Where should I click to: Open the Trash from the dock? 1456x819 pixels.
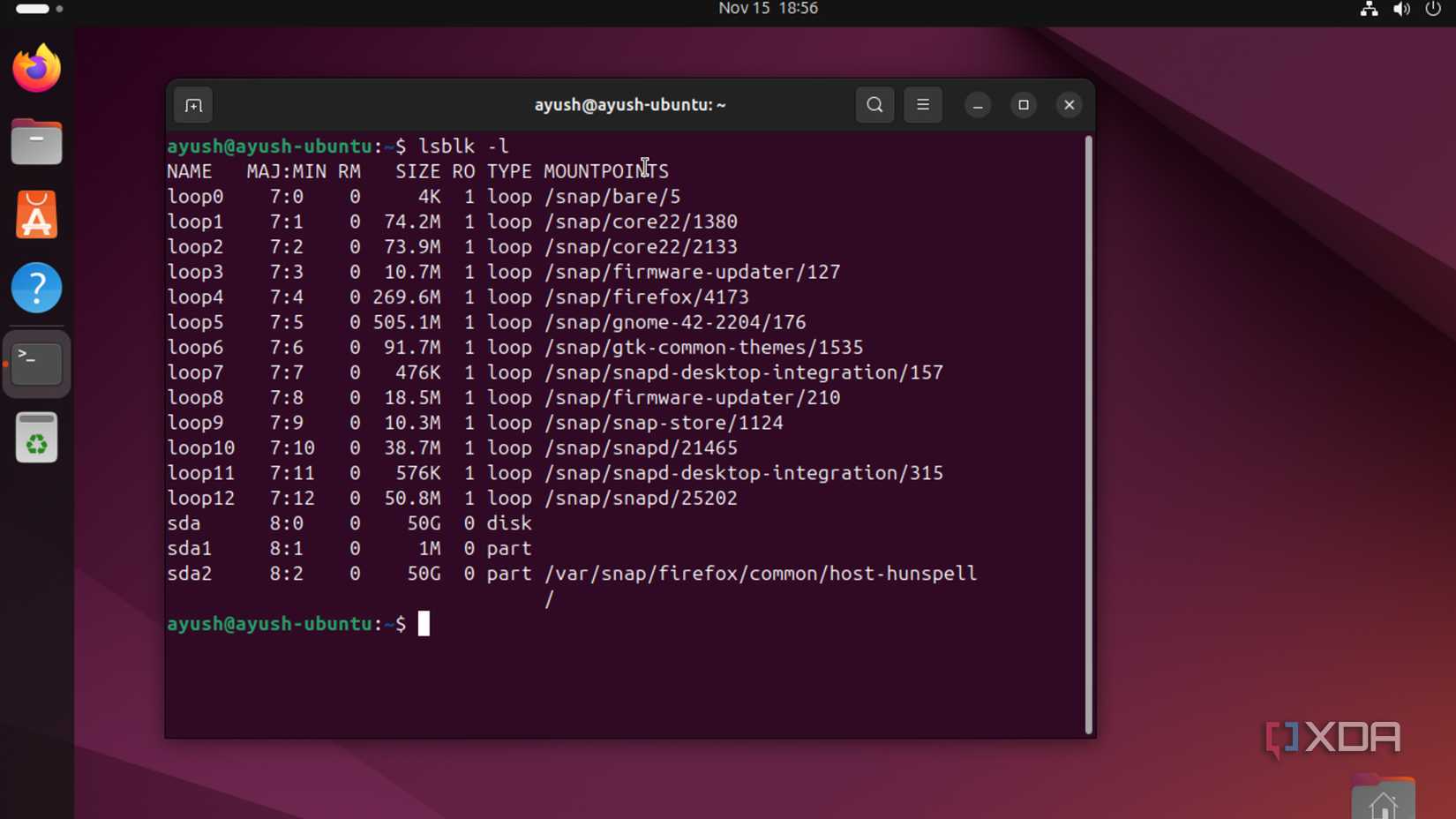click(x=37, y=438)
